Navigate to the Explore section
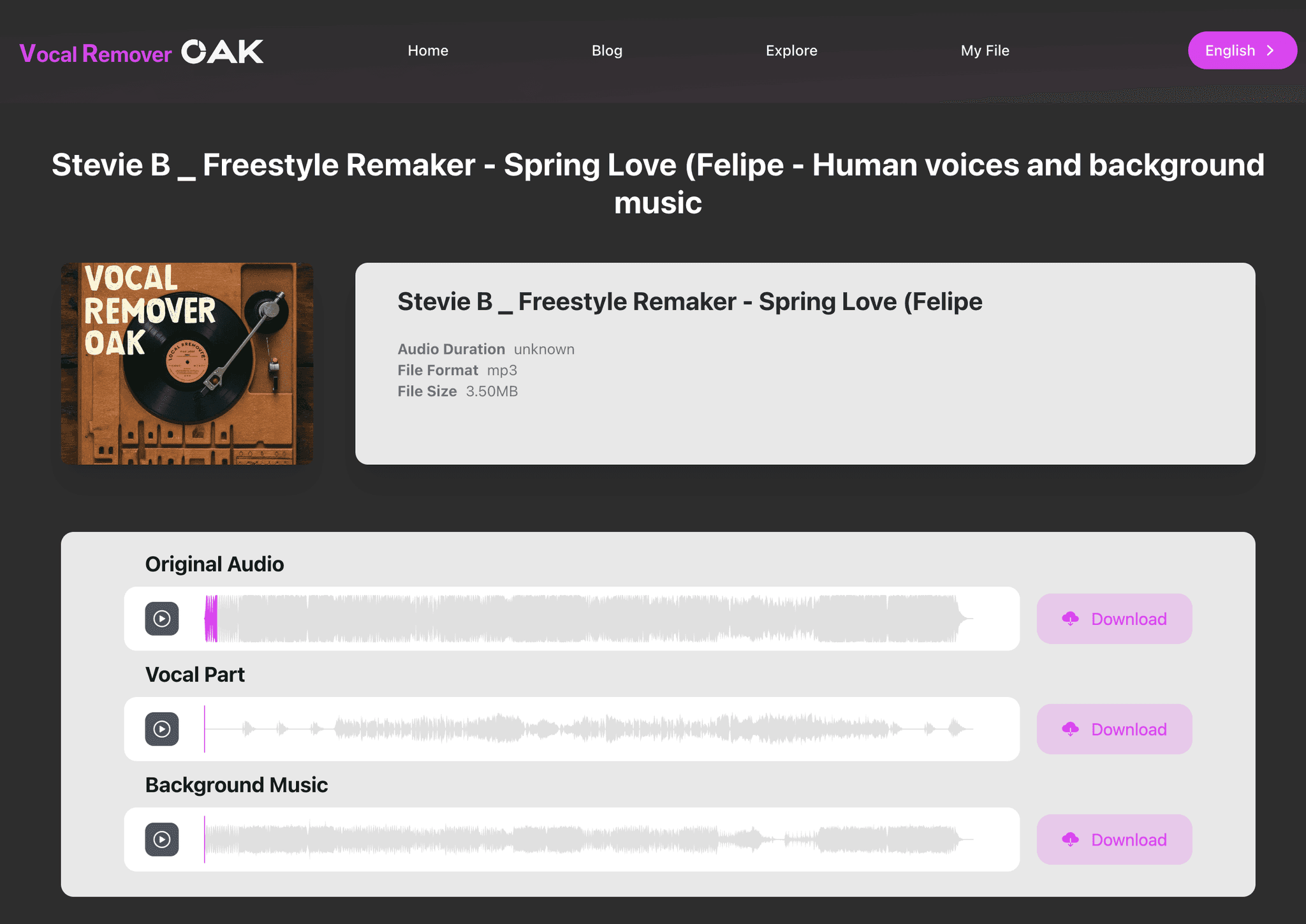 [x=791, y=50]
